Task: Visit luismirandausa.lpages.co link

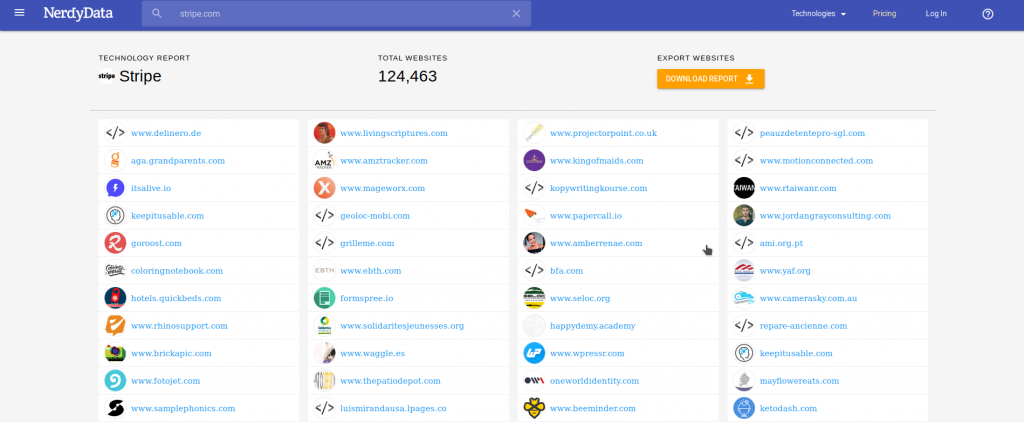Action: click(394, 408)
